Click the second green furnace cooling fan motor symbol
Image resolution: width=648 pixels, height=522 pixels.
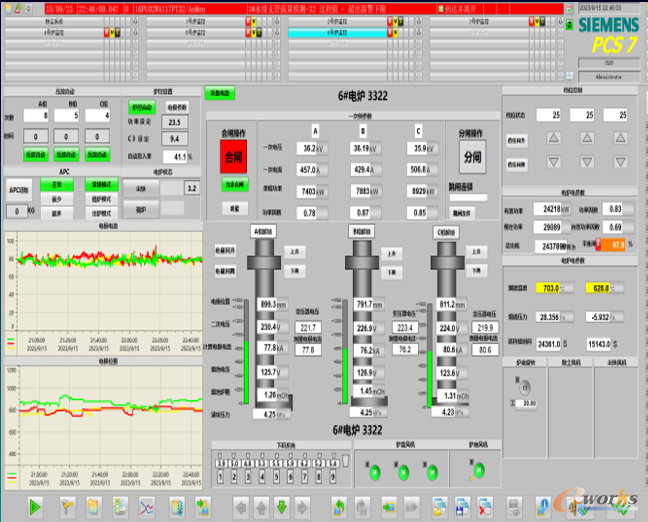403,472
